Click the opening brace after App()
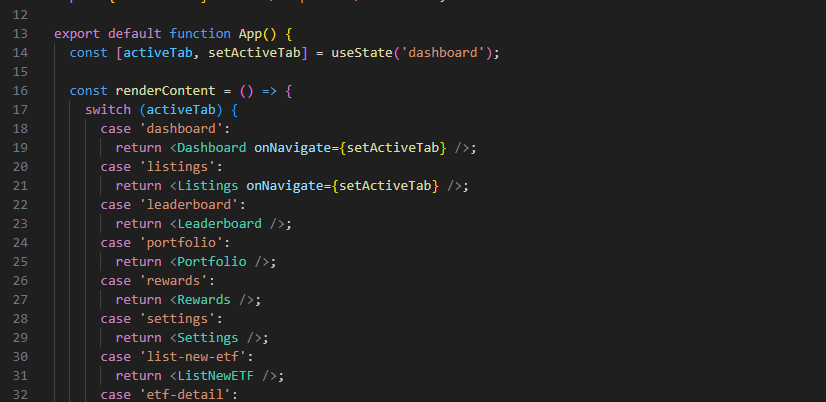Screen dimensions: 826x402 289,34
